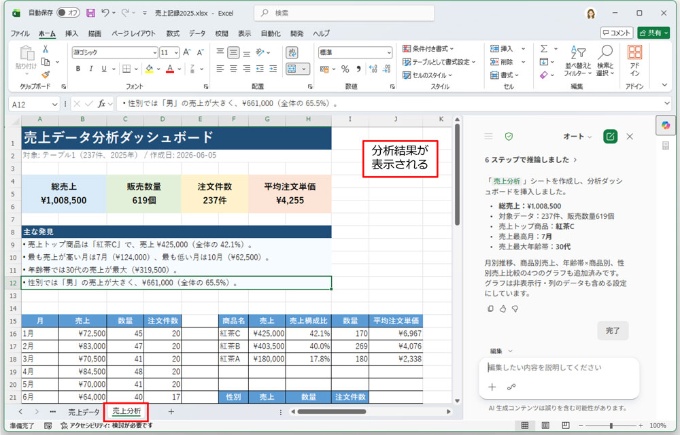Open the Name Box dropdown arrow
The height and width of the screenshot is (435, 680).
(x=55, y=104)
